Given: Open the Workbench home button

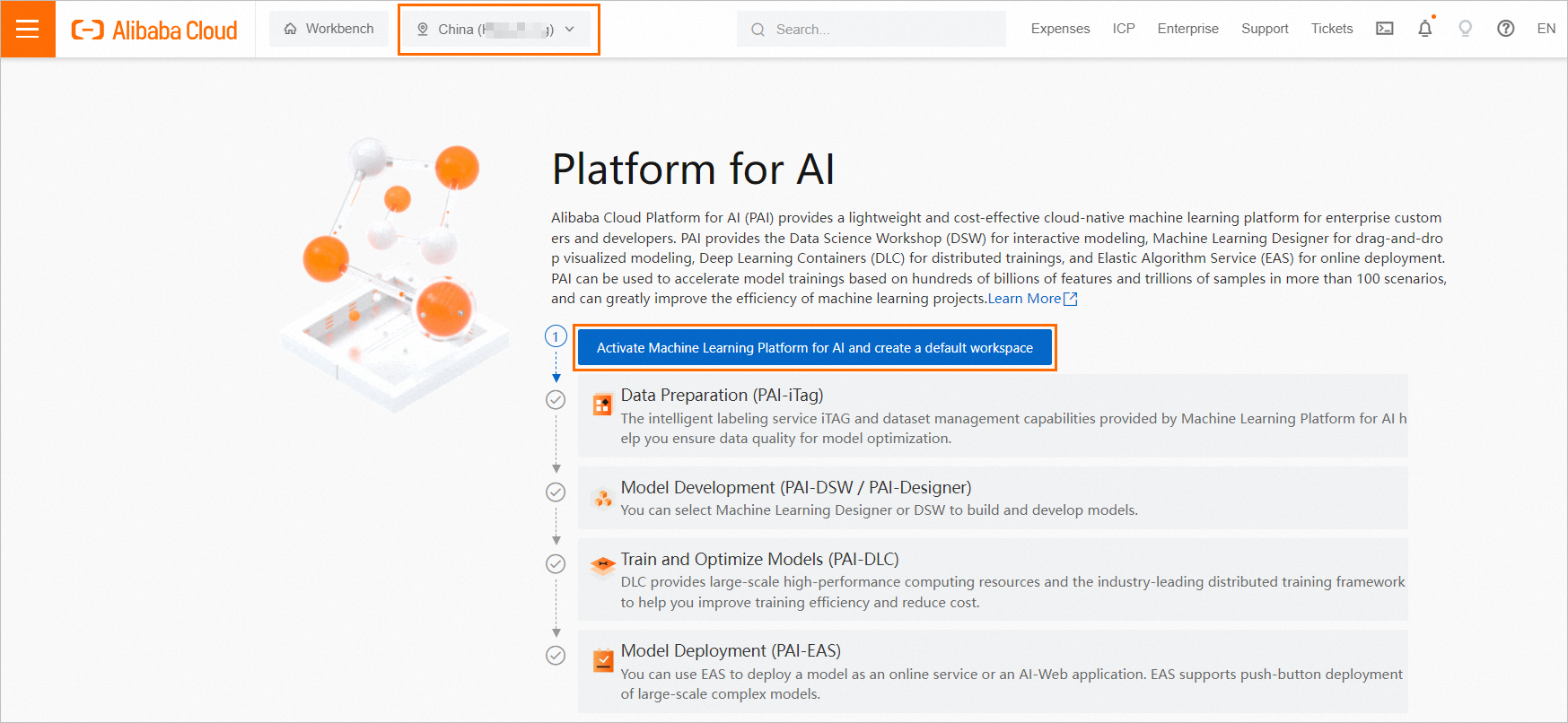Looking at the screenshot, I should click(x=328, y=29).
